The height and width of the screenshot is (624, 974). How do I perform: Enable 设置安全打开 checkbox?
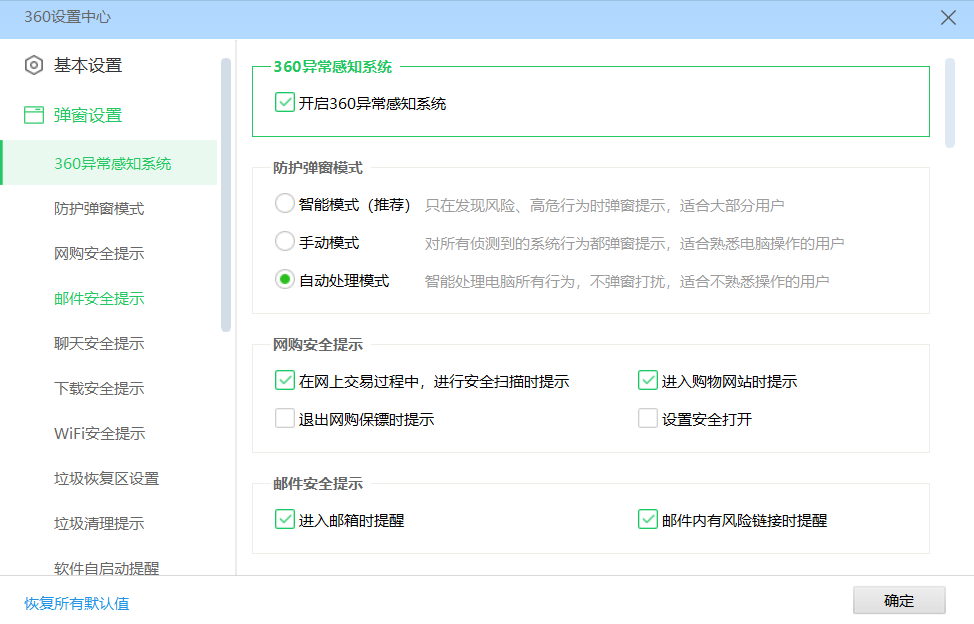tap(647, 418)
